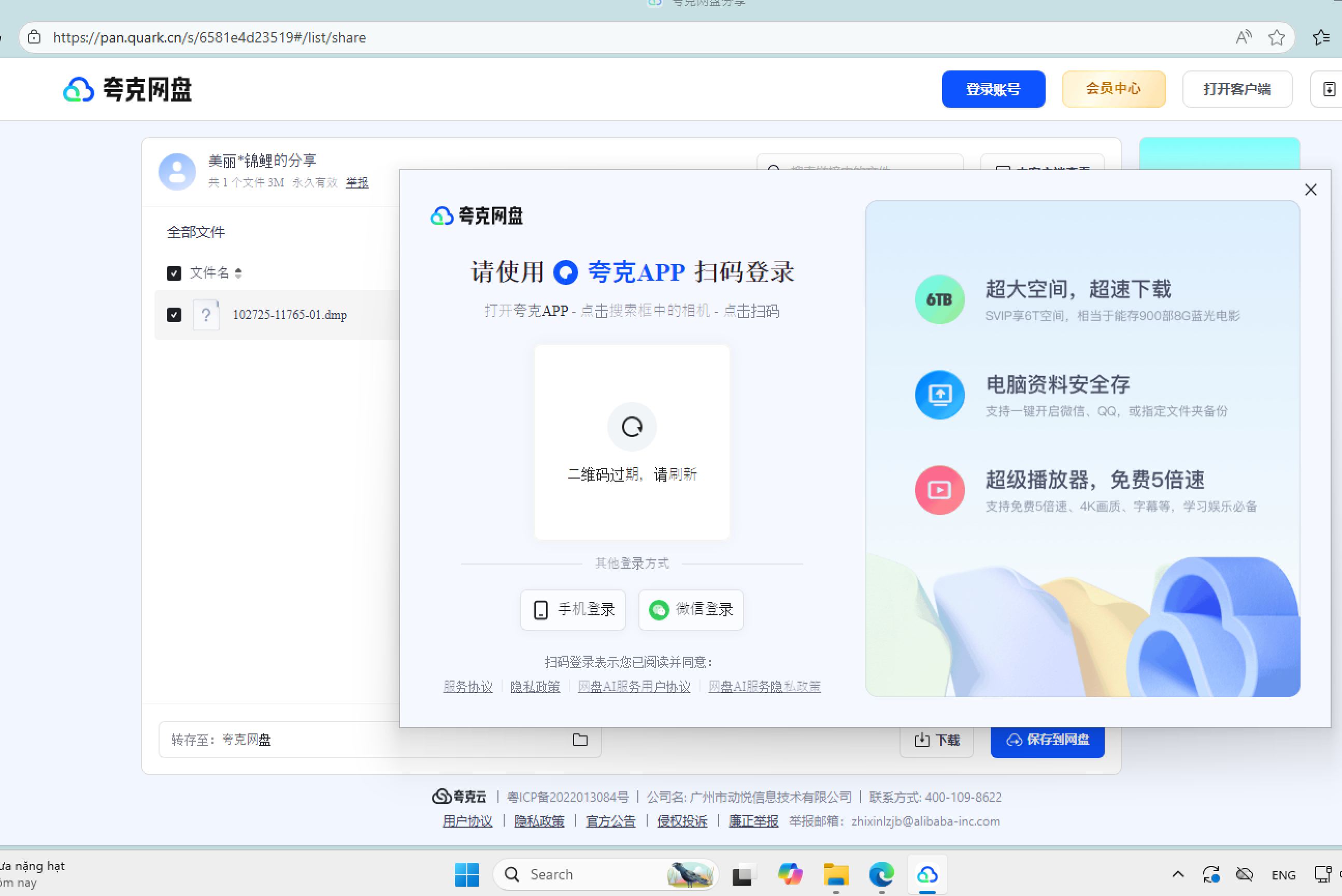Image resolution: width=1342 pixels, height=896 pixels.
Task: Uncheck the 102725-11765-01.dmp file checkbox
Action: [174, 314]
